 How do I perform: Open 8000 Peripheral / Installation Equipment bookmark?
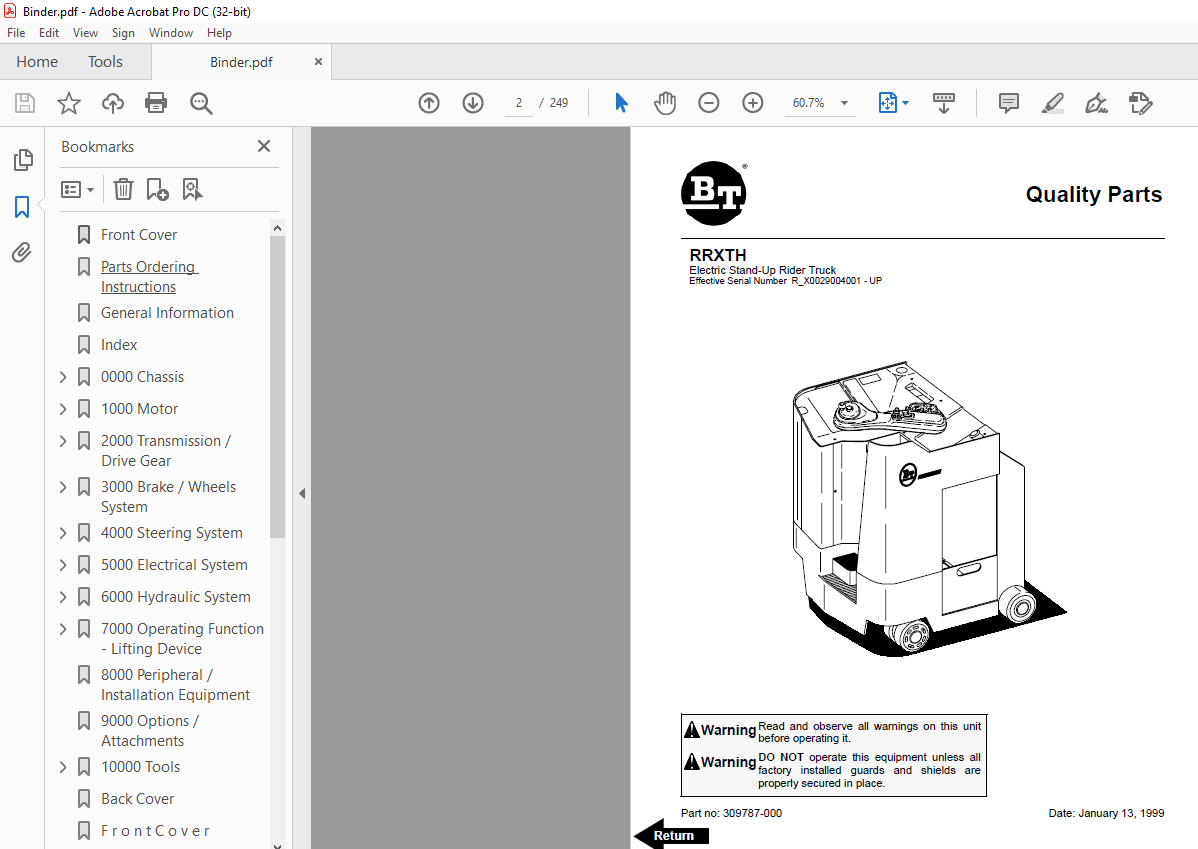pos(176,685)
